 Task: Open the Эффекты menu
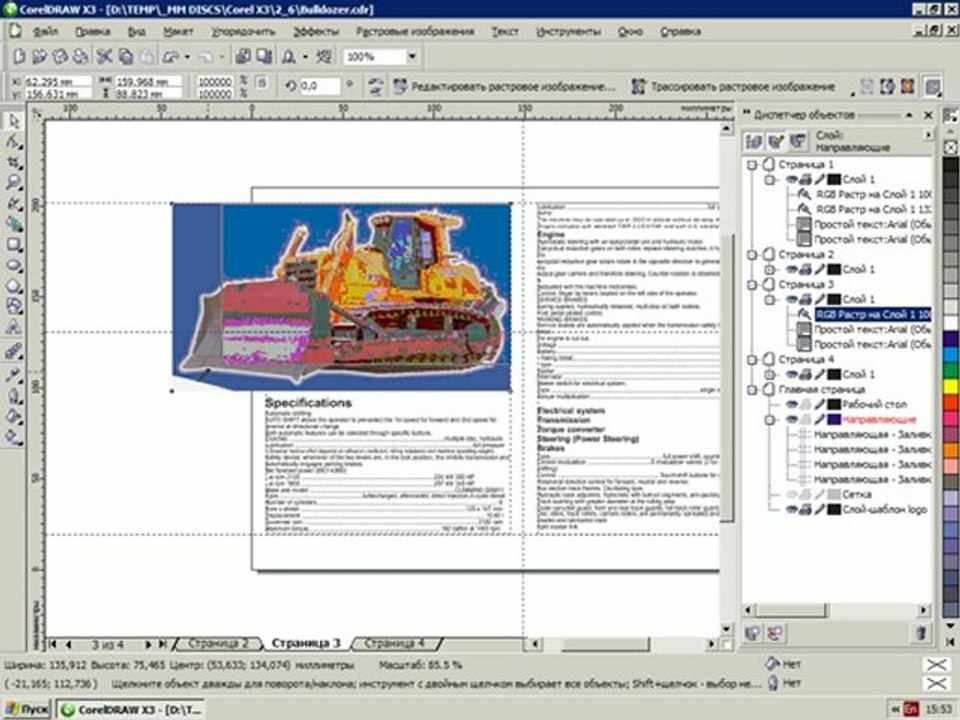pyautogui.click(x=316, y=31)
